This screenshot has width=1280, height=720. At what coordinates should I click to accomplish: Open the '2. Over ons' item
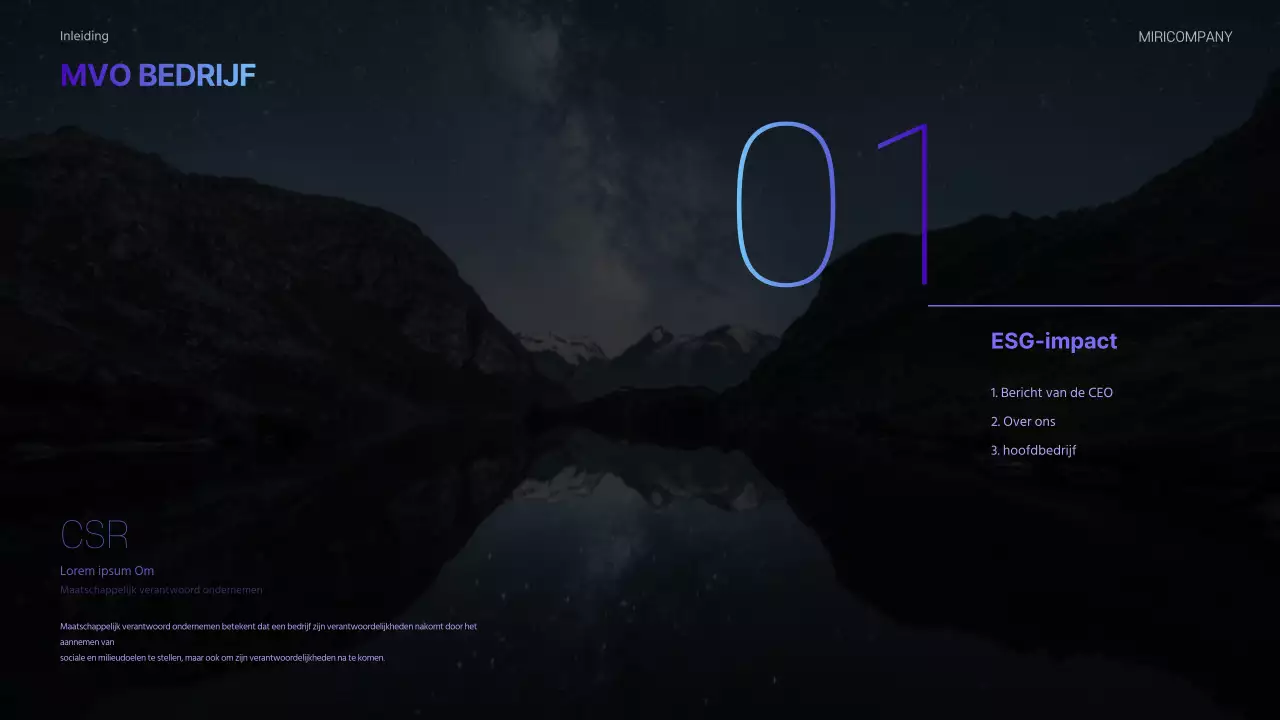(1023, 422)
